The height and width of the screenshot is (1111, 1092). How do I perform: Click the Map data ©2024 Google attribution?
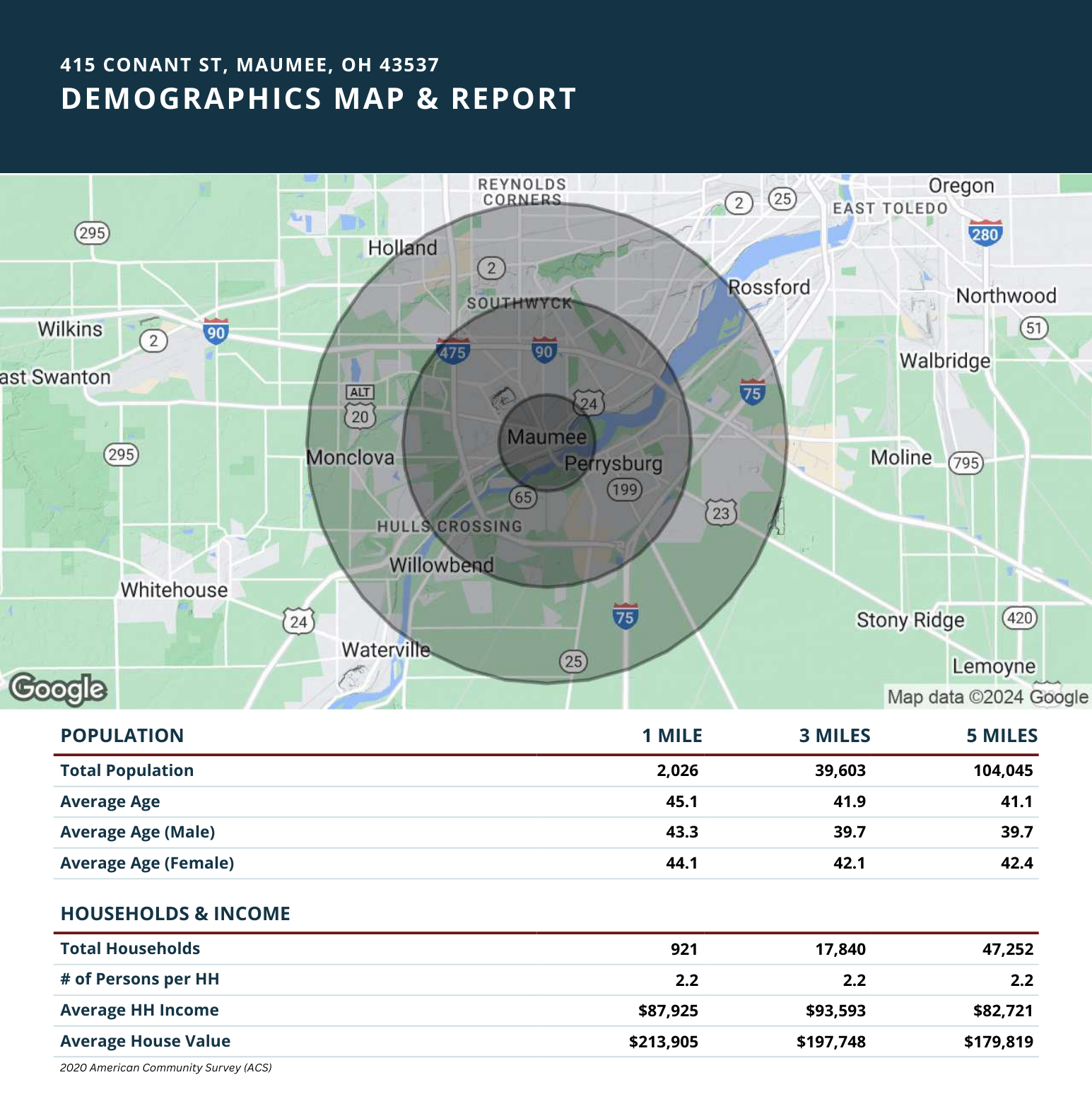coord(987,697)
